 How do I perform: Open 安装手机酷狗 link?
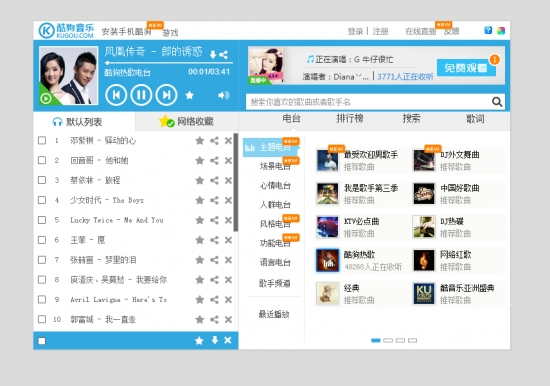click(127, 32)
